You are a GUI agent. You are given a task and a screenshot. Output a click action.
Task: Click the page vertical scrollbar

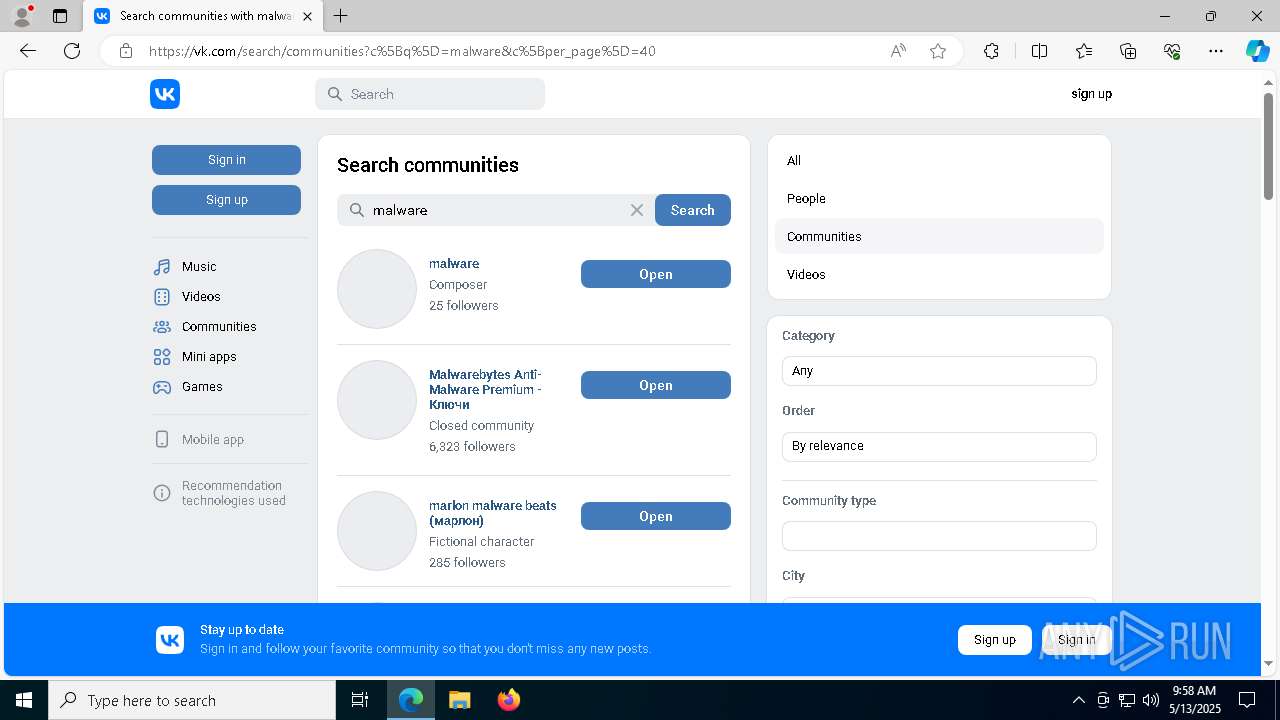(x=1268, y=145)
